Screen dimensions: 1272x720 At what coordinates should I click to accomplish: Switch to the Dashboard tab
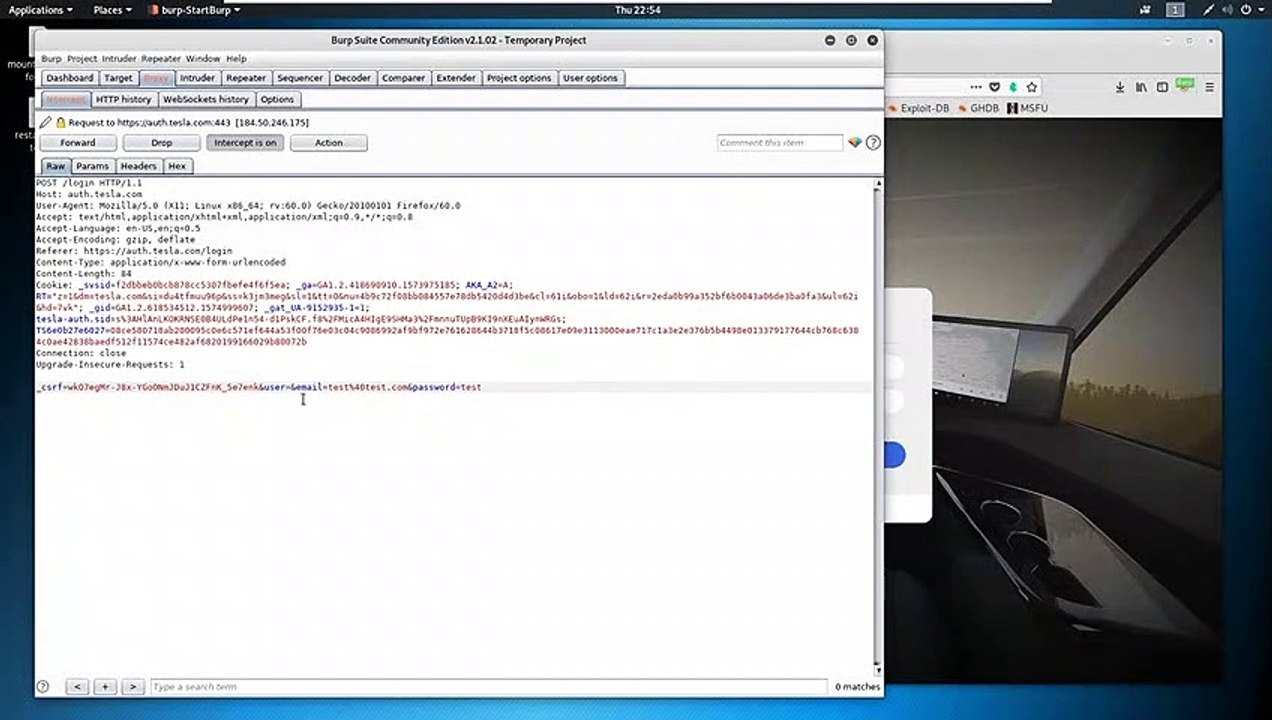70,78
